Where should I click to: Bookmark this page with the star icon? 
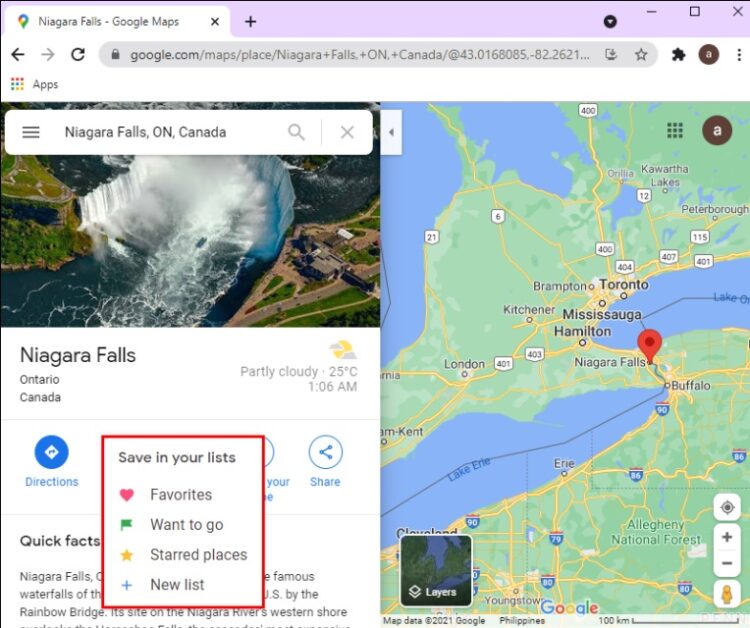[x=641, y=55]
